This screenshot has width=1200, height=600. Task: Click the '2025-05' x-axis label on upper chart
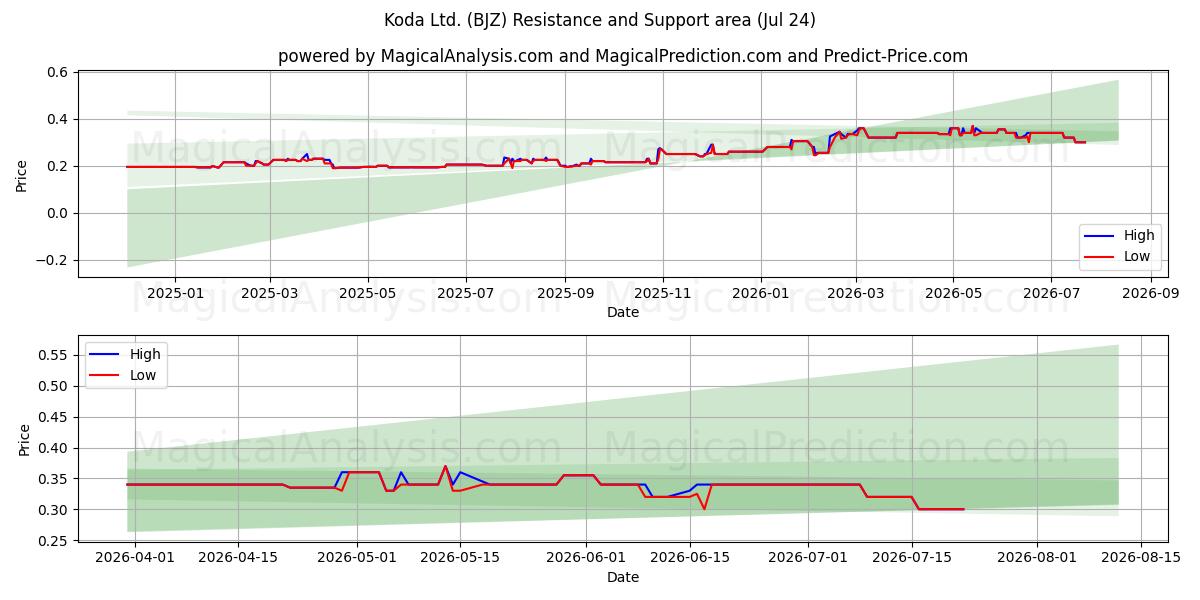pyautogui.click(x=368, y=293)
